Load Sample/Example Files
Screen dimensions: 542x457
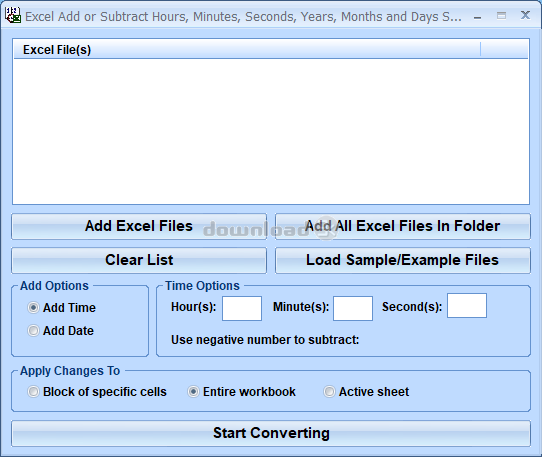(403, 260)
